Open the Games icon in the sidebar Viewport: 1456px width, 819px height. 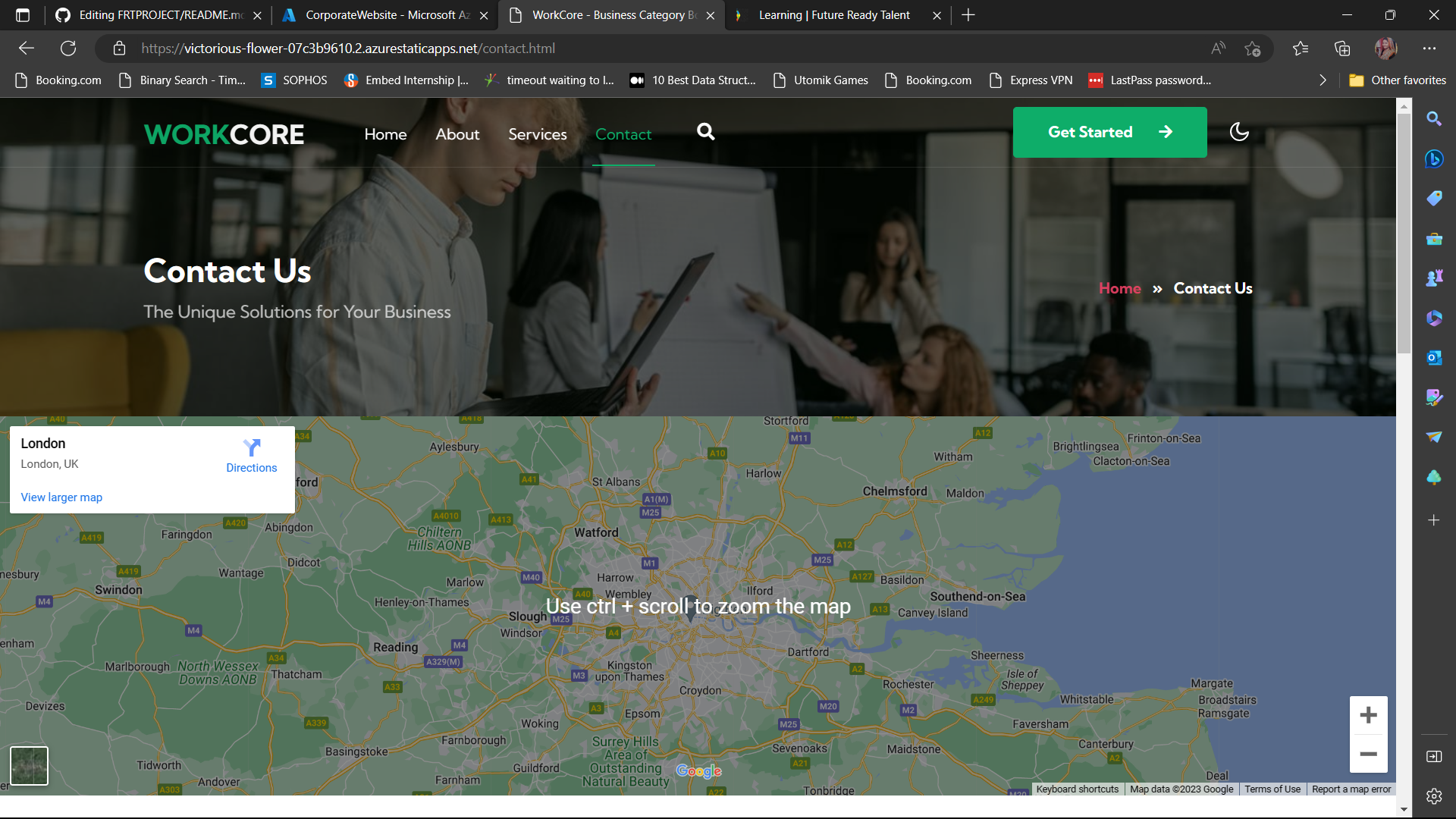coord(1435,277)
